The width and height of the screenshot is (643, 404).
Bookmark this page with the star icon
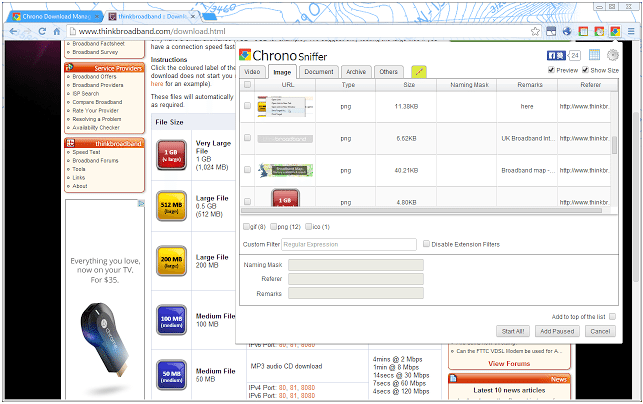[535, 31]
